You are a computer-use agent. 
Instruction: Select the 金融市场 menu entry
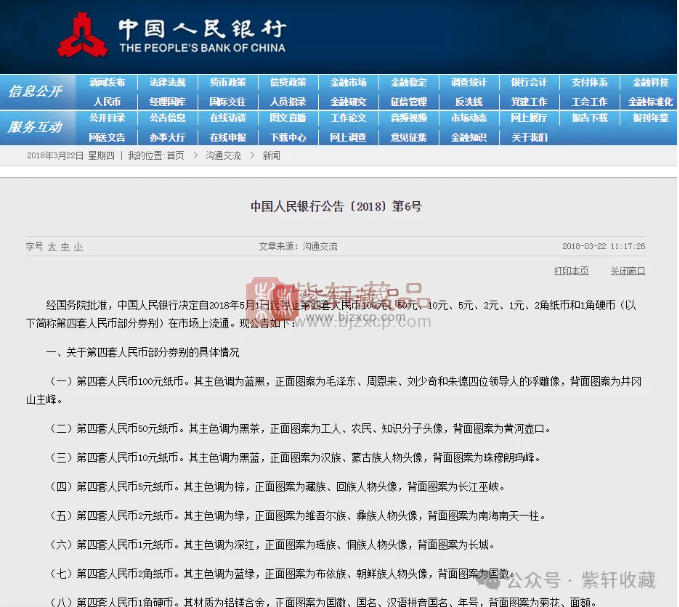[x=348, y=82]
